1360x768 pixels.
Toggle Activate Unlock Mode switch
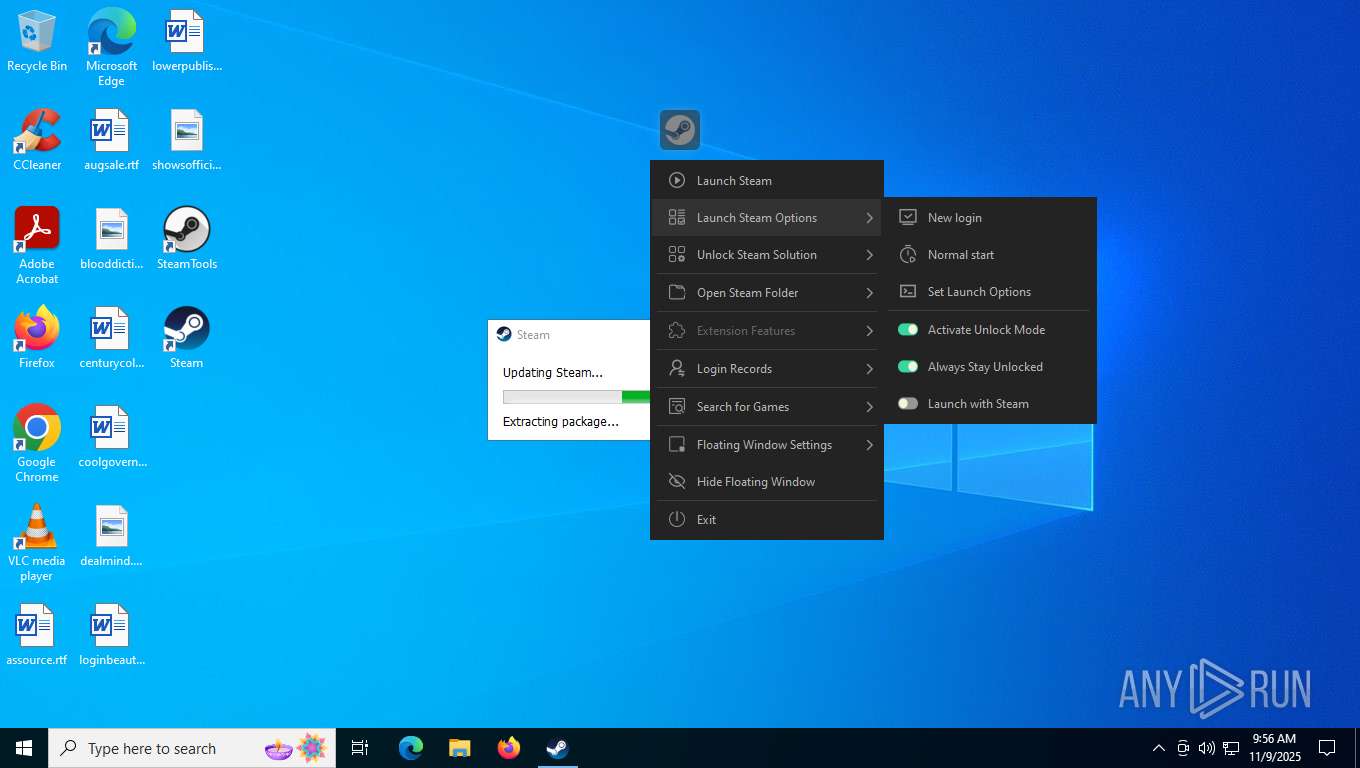pos(908,330)
